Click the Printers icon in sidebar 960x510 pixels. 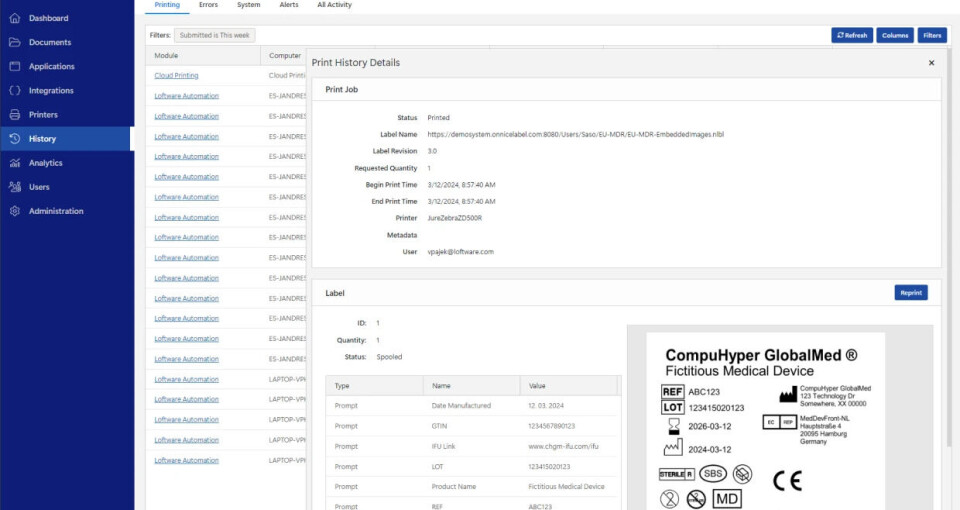pos(14,115)
